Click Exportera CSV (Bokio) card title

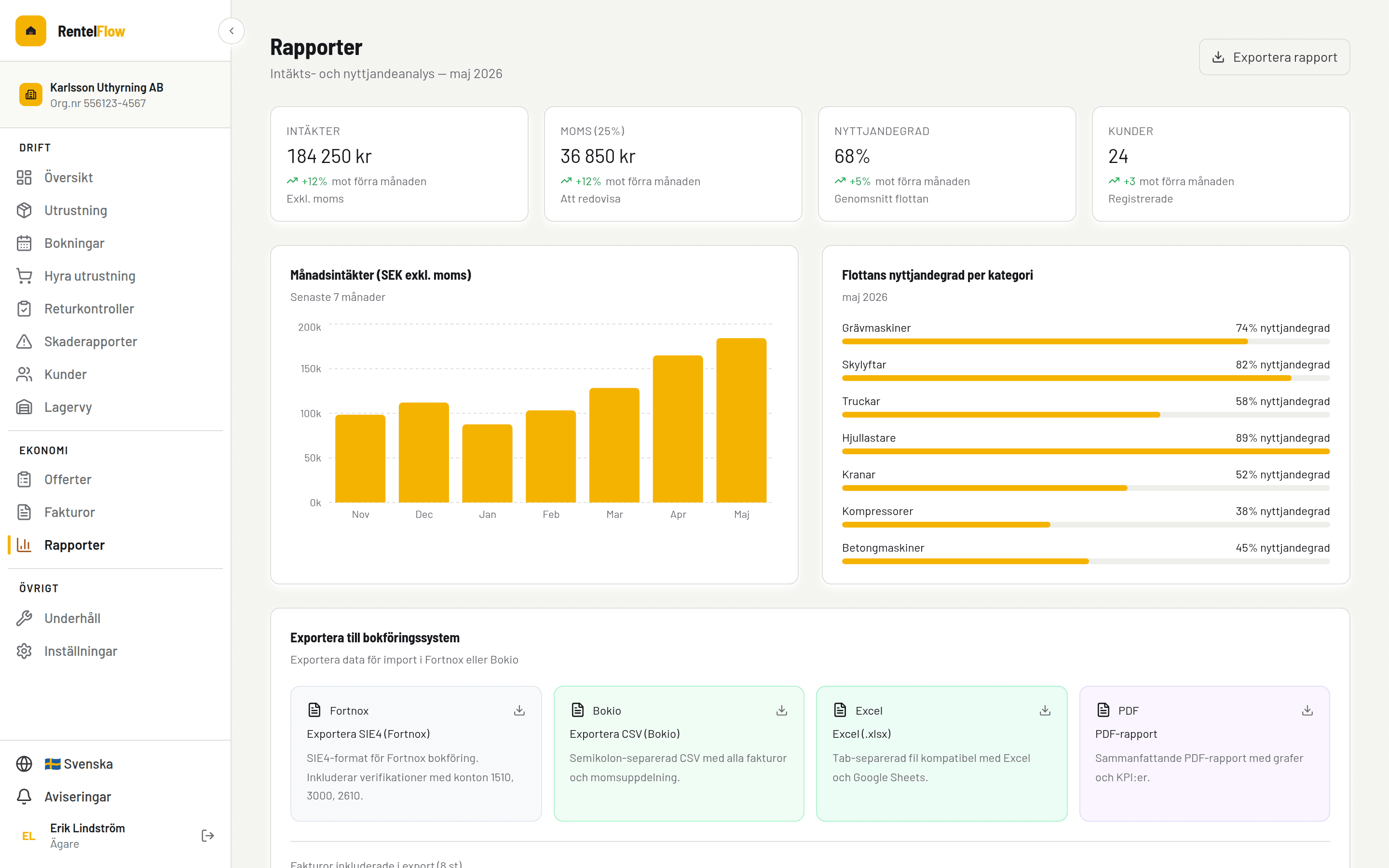[x=625, y=733]
